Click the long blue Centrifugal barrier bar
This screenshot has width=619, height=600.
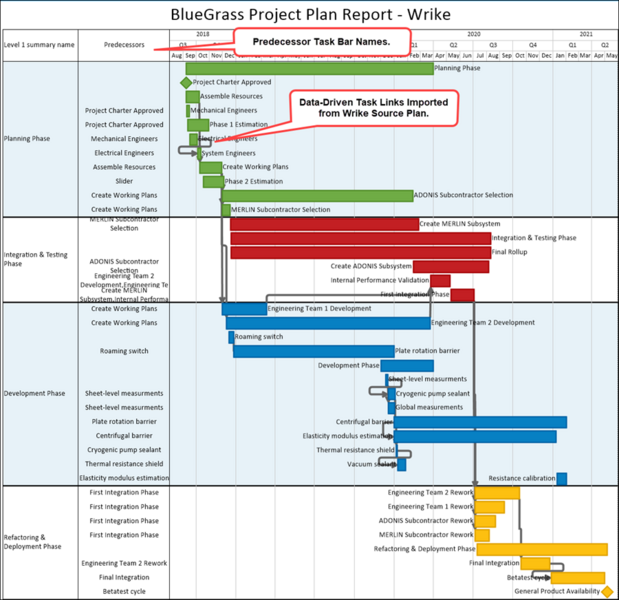coord(480,422)
